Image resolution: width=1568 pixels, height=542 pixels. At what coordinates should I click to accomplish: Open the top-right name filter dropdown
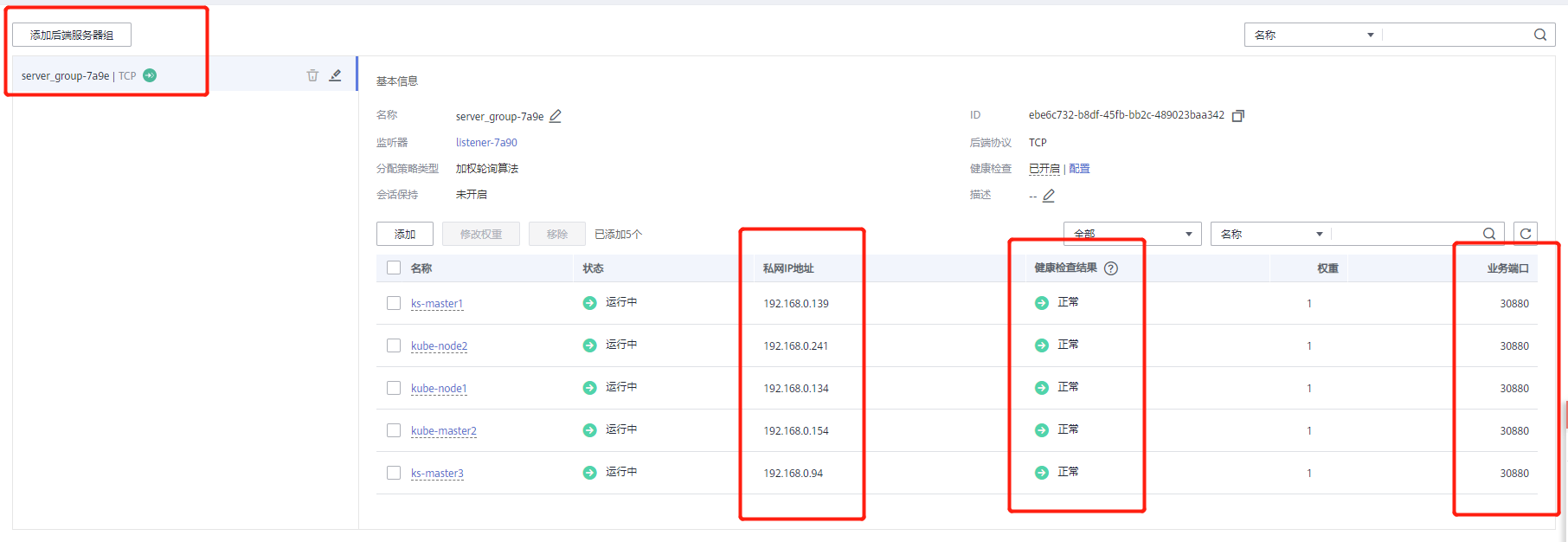point(1313,35)
